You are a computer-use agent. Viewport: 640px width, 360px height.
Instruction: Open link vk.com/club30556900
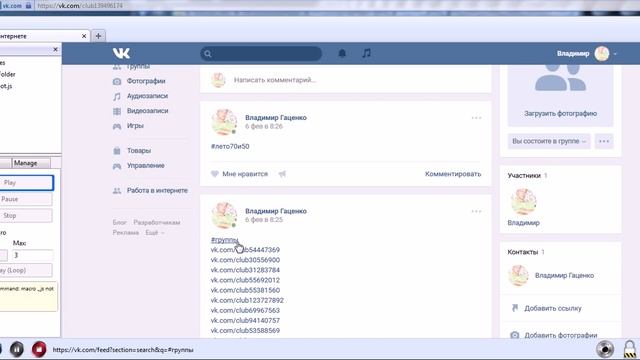coord(245,260)
